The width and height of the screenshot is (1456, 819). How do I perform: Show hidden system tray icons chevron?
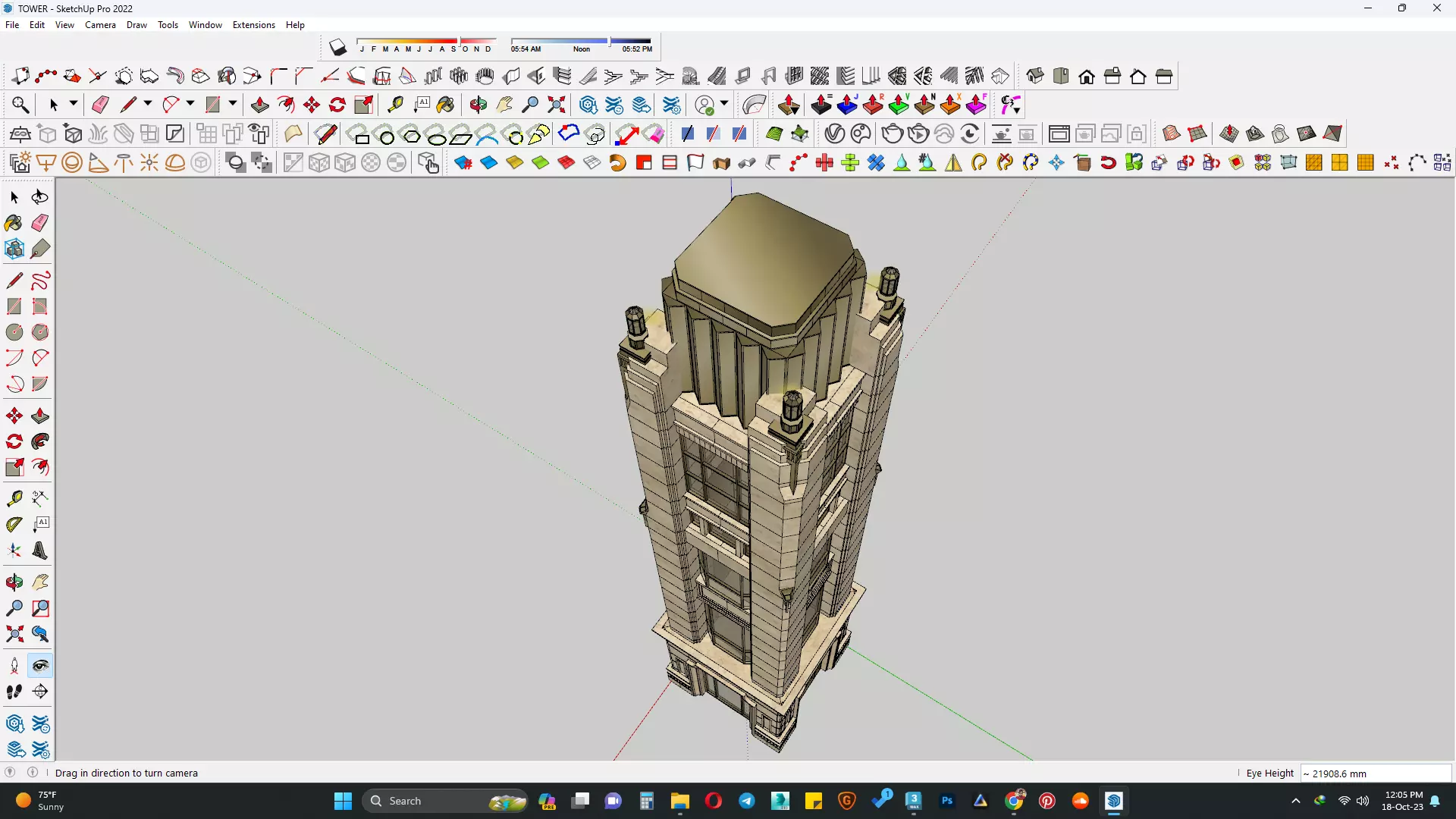(1295, 801)
